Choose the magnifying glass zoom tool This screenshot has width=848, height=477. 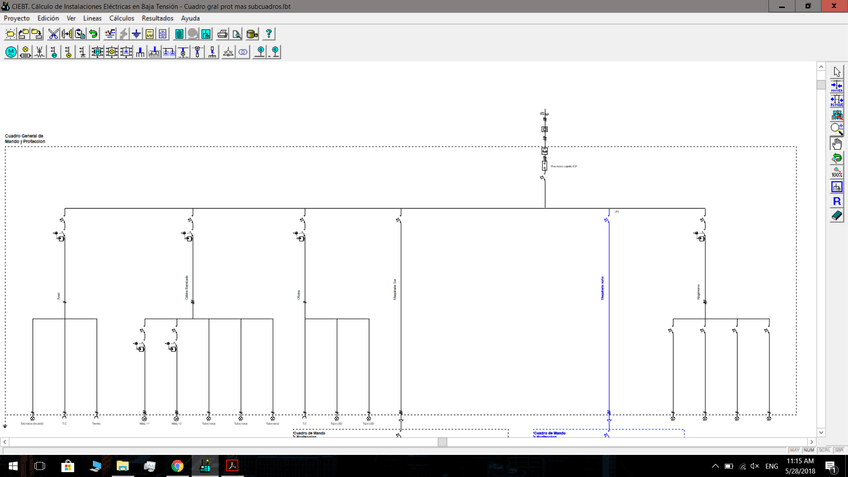[837, 129]
